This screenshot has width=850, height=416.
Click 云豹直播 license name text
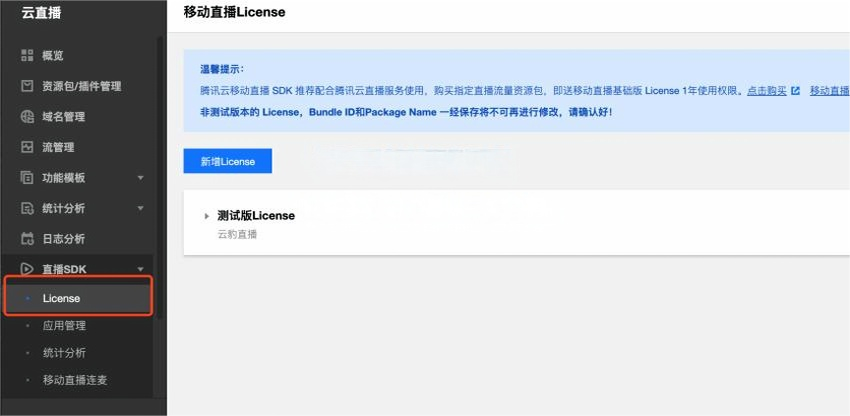(237, 235)
